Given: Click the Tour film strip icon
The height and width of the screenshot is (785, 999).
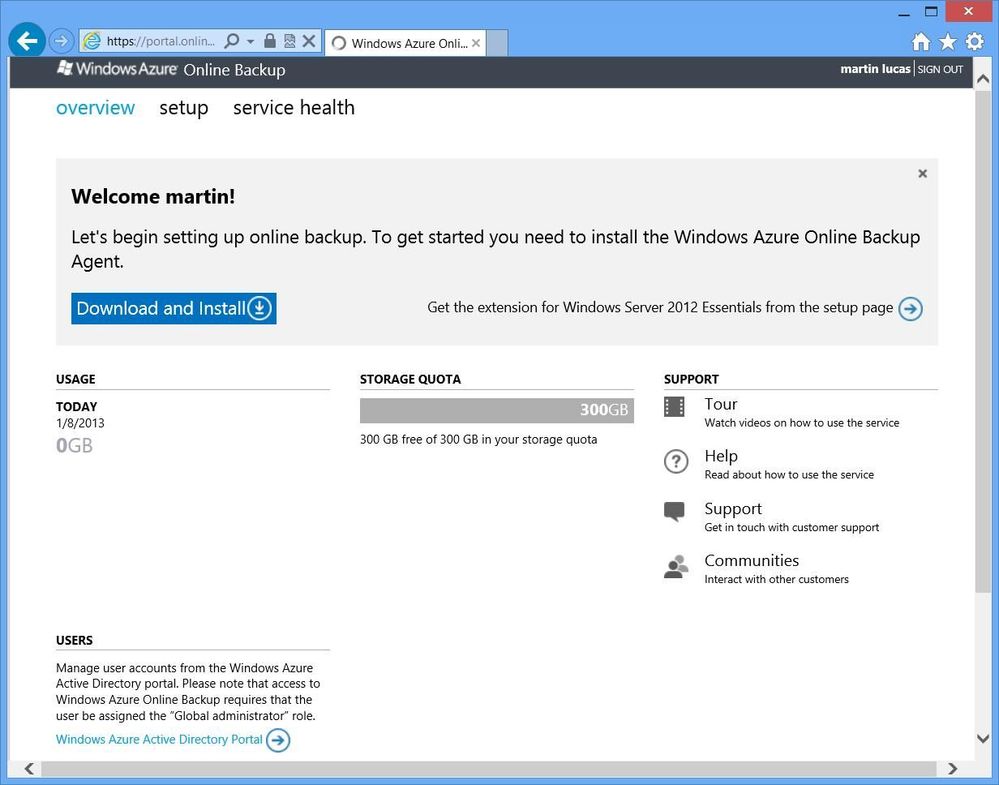Looking at the screenshot, I should [x=674, y=407].
